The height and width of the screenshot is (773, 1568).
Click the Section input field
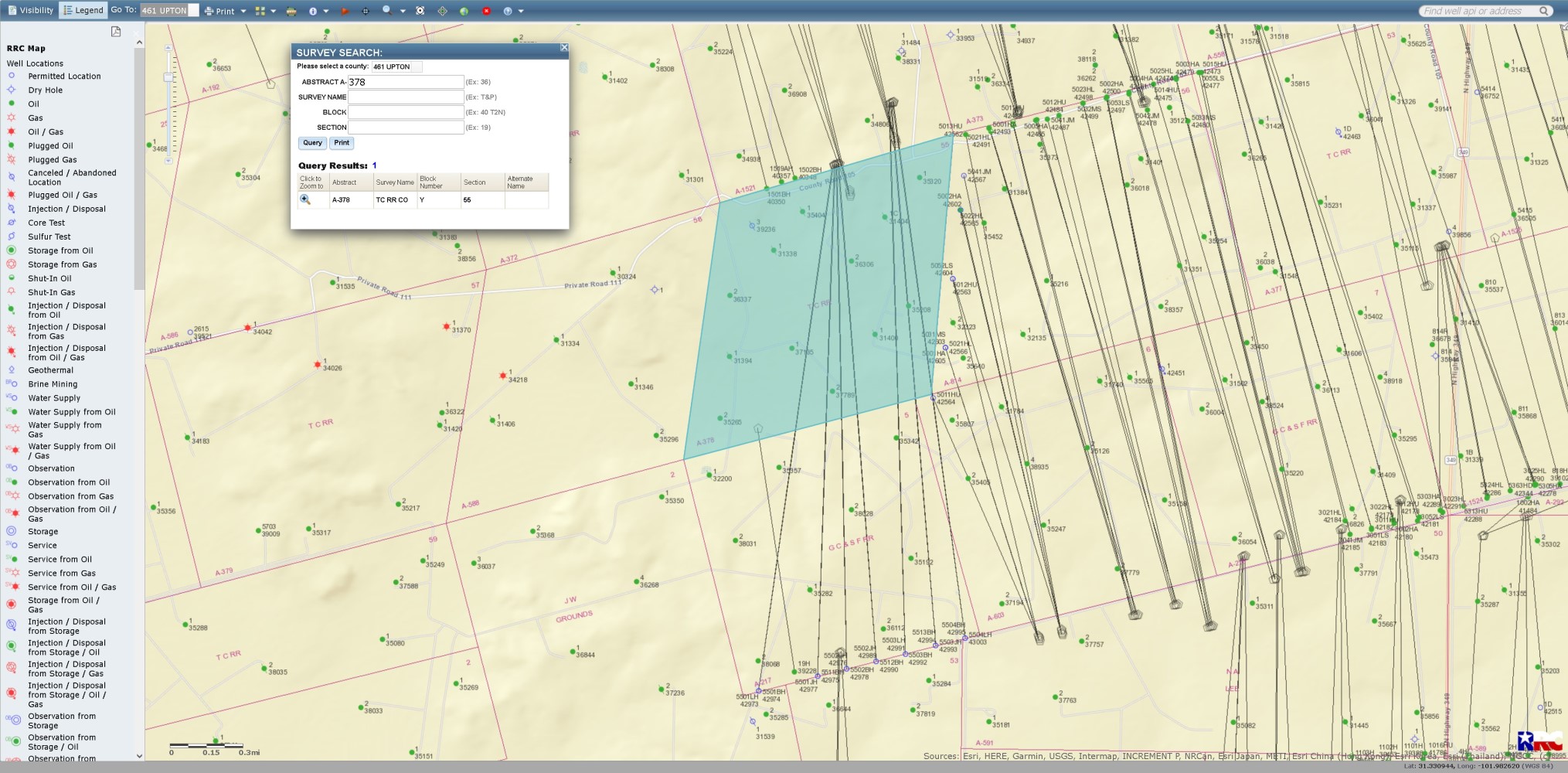(x=406, y=127)
